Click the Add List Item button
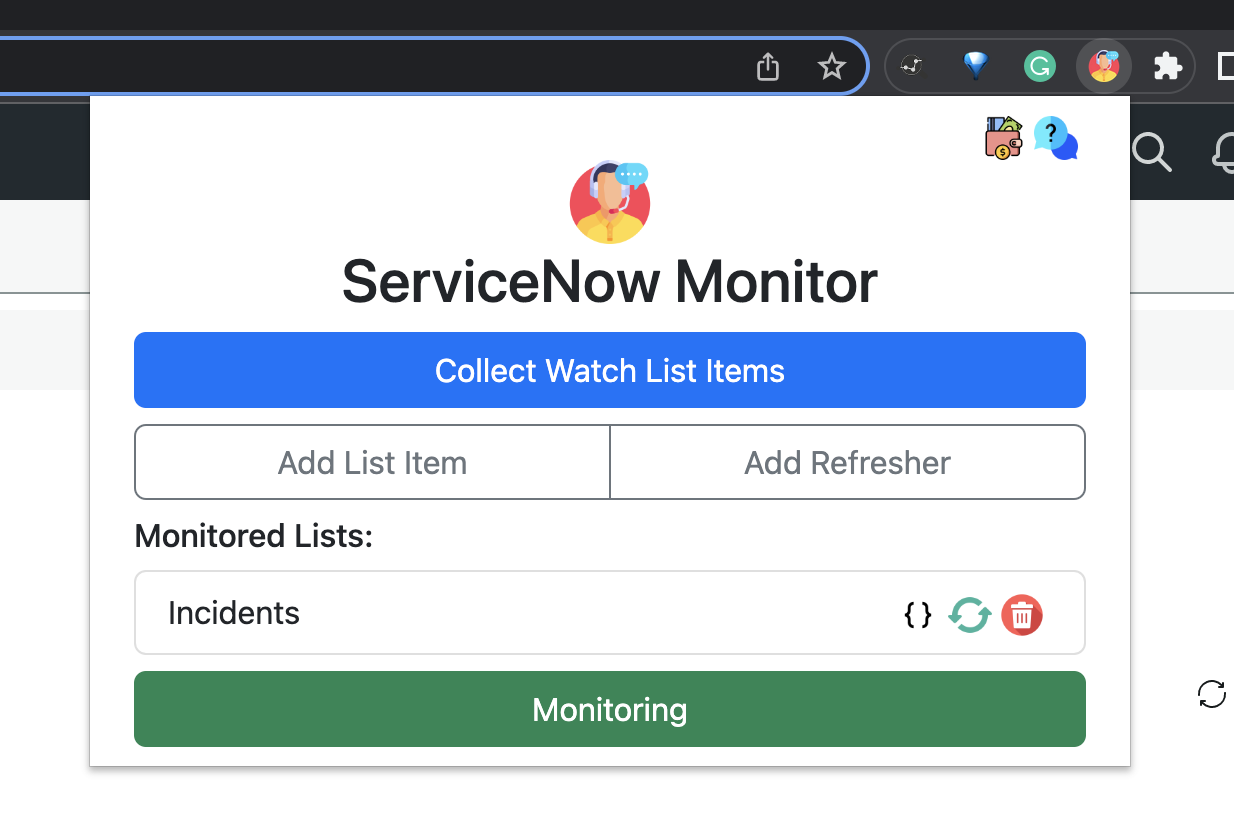Viewport: 1234px width, 816px height. coord(372,462)
